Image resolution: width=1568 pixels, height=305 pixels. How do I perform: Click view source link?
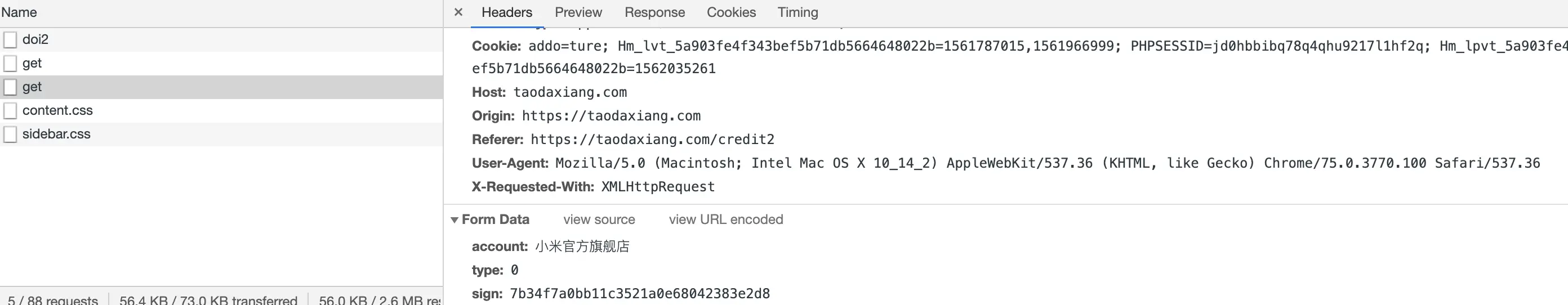click(599, 219)
